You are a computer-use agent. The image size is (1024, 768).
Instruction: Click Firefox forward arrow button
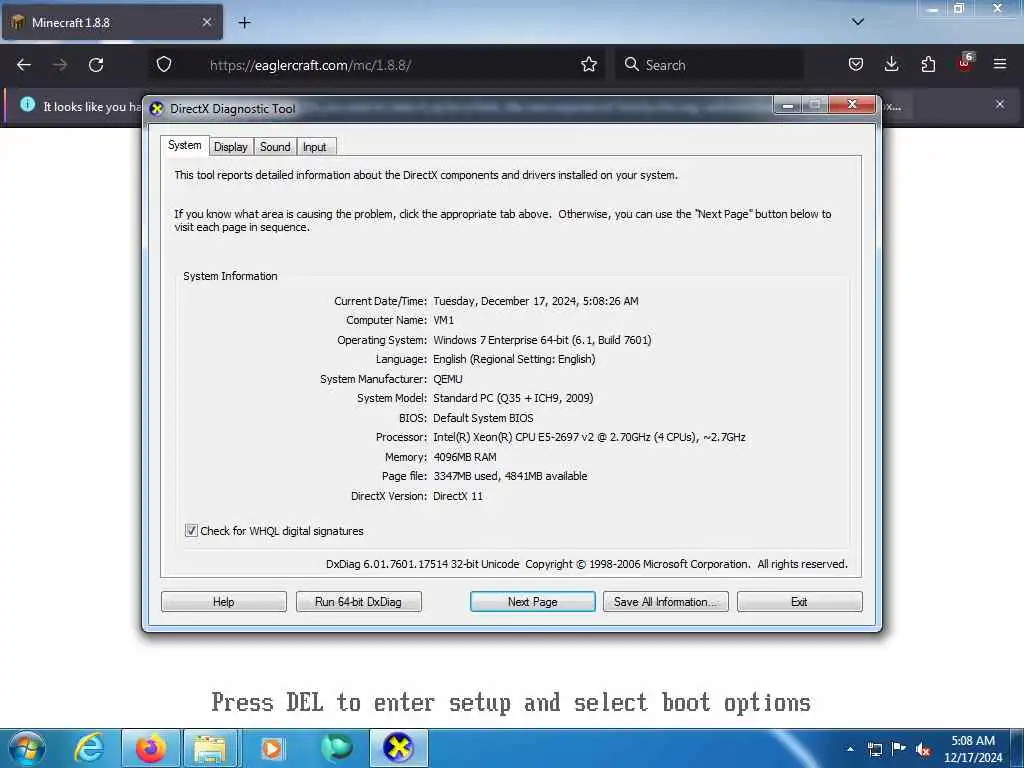[x=59, y=65]
